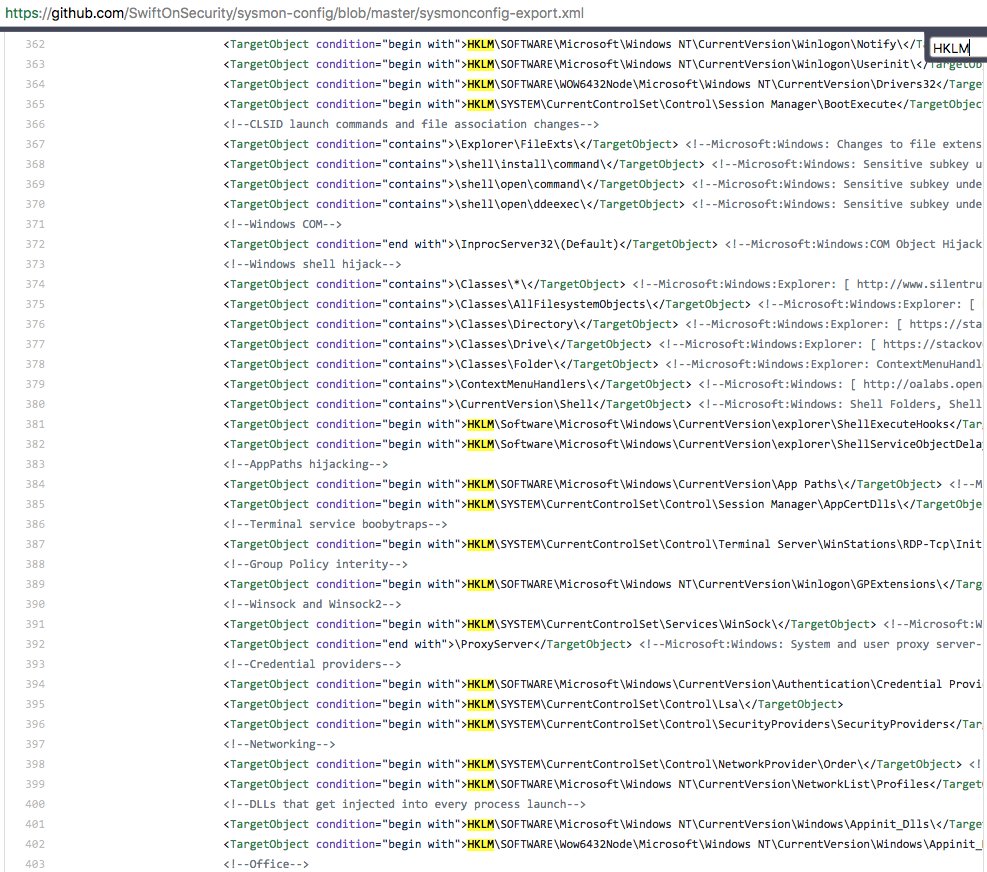The width and height of the screenshot is (987, 872).
Task: Click the Networking comment line
Action: (x=279, y=744)
